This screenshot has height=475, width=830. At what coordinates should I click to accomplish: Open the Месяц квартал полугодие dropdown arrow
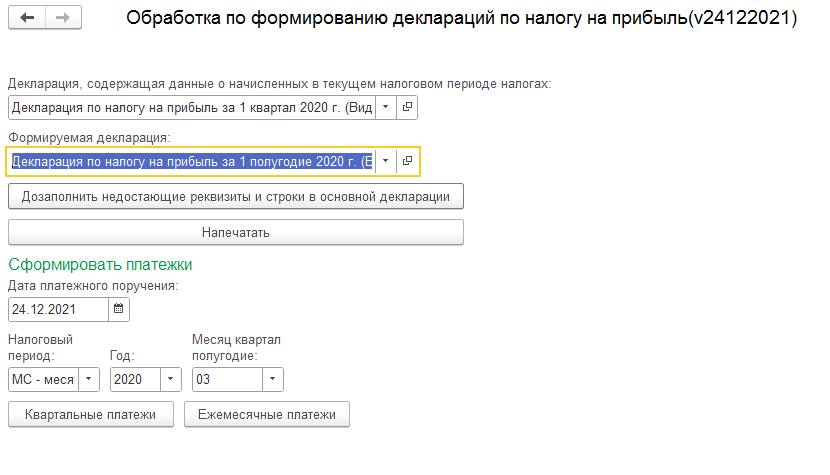[273, 380]
